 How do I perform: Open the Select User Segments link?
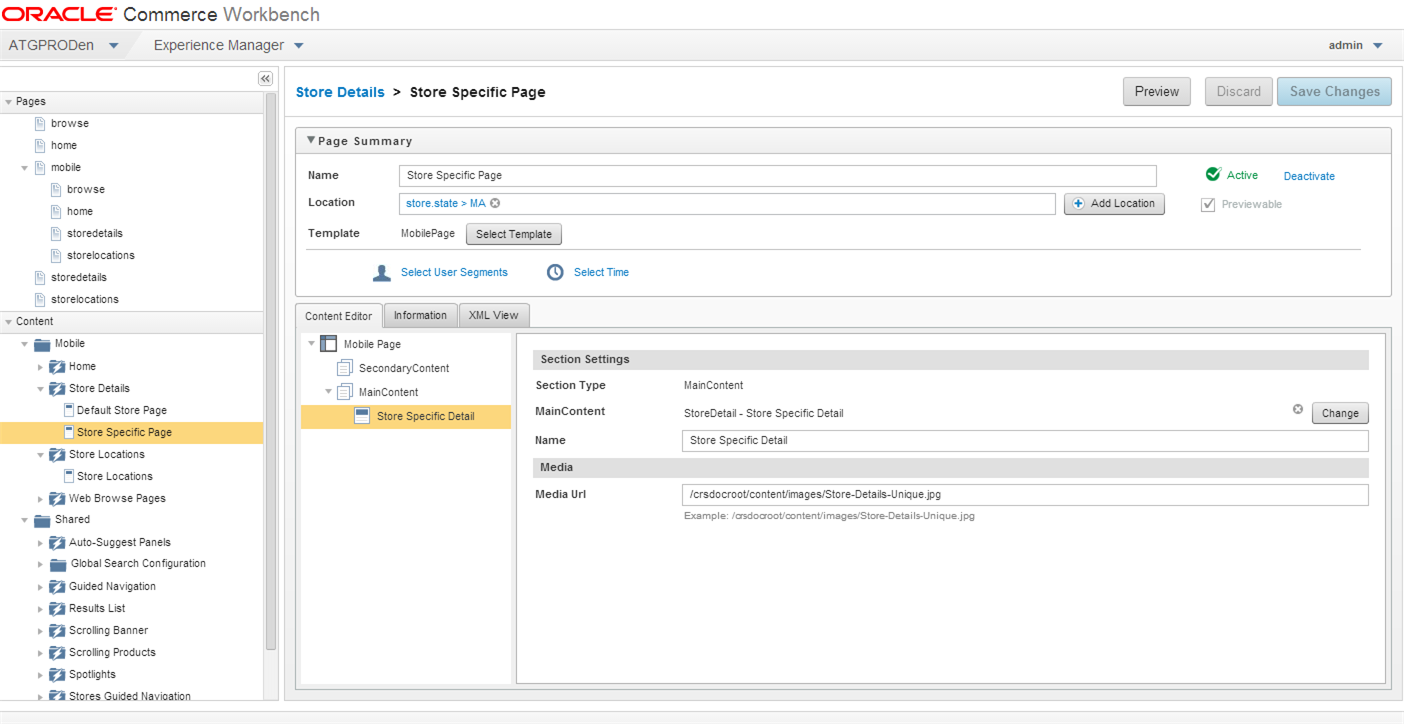(x=454, y=272)
